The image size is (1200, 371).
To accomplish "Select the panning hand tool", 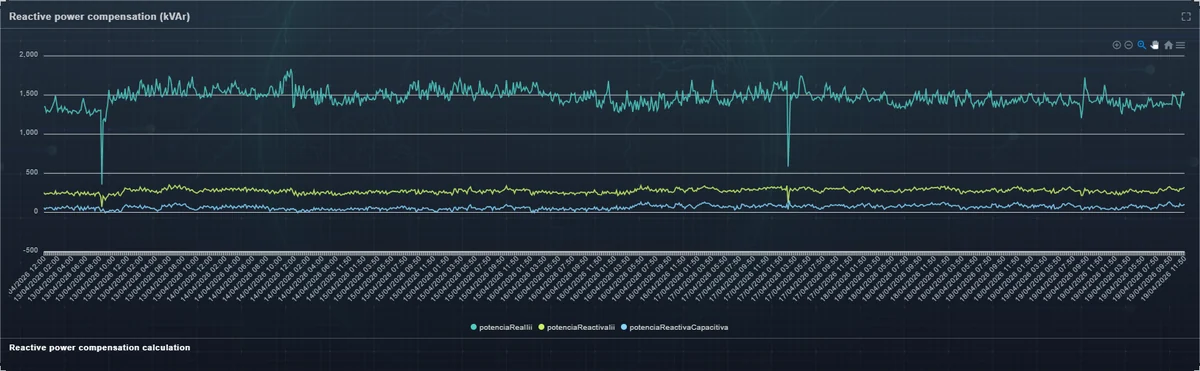I will pyautogui.click(x=1154, y=45).
